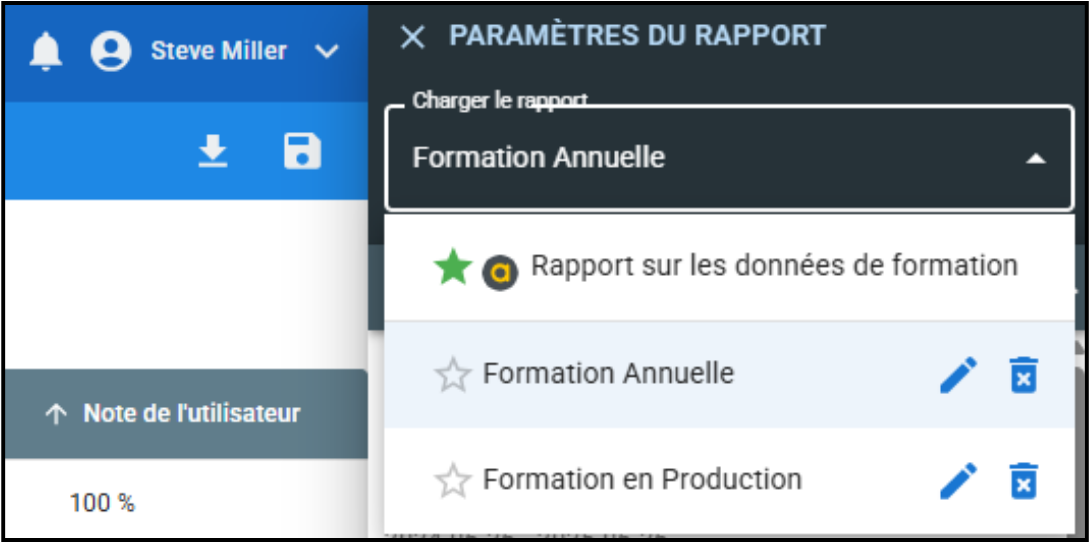Edit Formation Annuelle with the pencil icon
The width and height of the screenshot is (1090, 543).
(958, 375)
